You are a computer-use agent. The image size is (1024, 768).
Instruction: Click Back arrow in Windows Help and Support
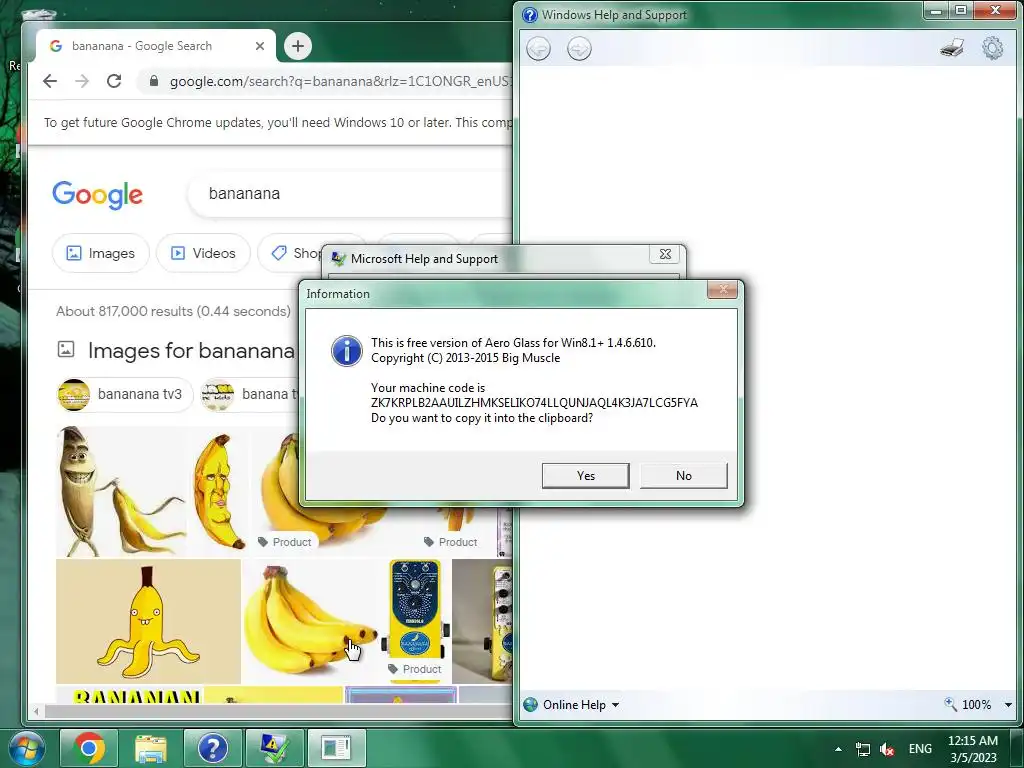pyautogui.click(x=538, y=48)
